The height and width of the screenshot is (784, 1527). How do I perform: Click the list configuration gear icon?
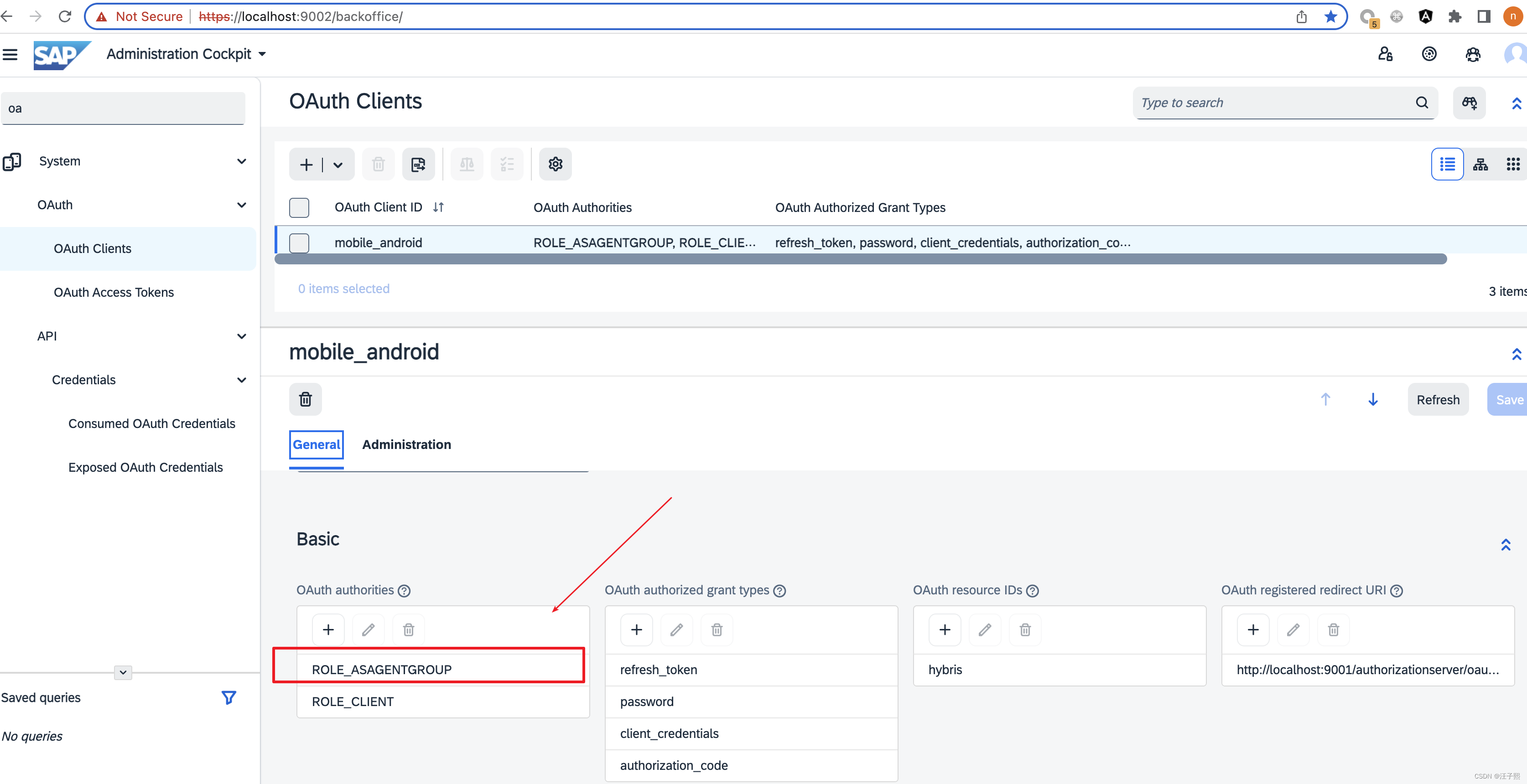coord(555,164)
